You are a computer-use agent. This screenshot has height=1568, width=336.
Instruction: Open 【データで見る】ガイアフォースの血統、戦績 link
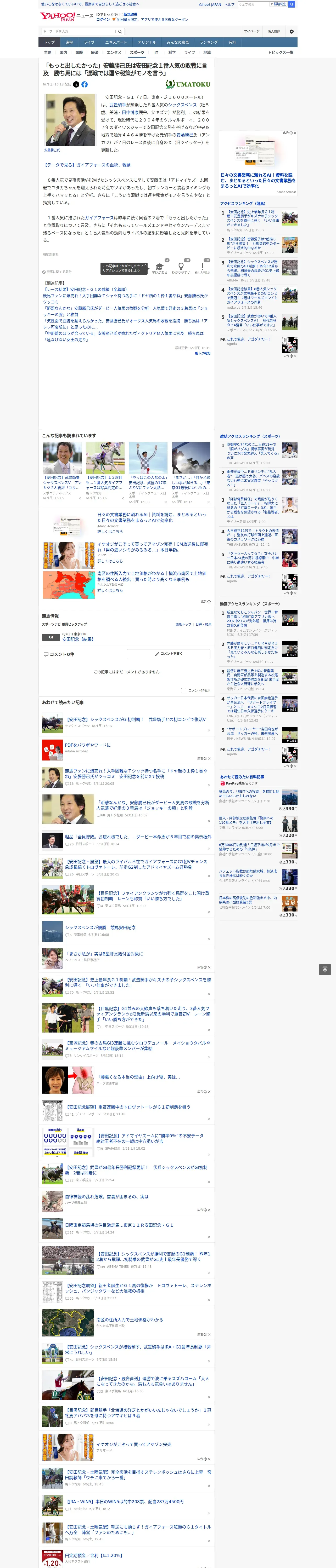click(87, 165)
